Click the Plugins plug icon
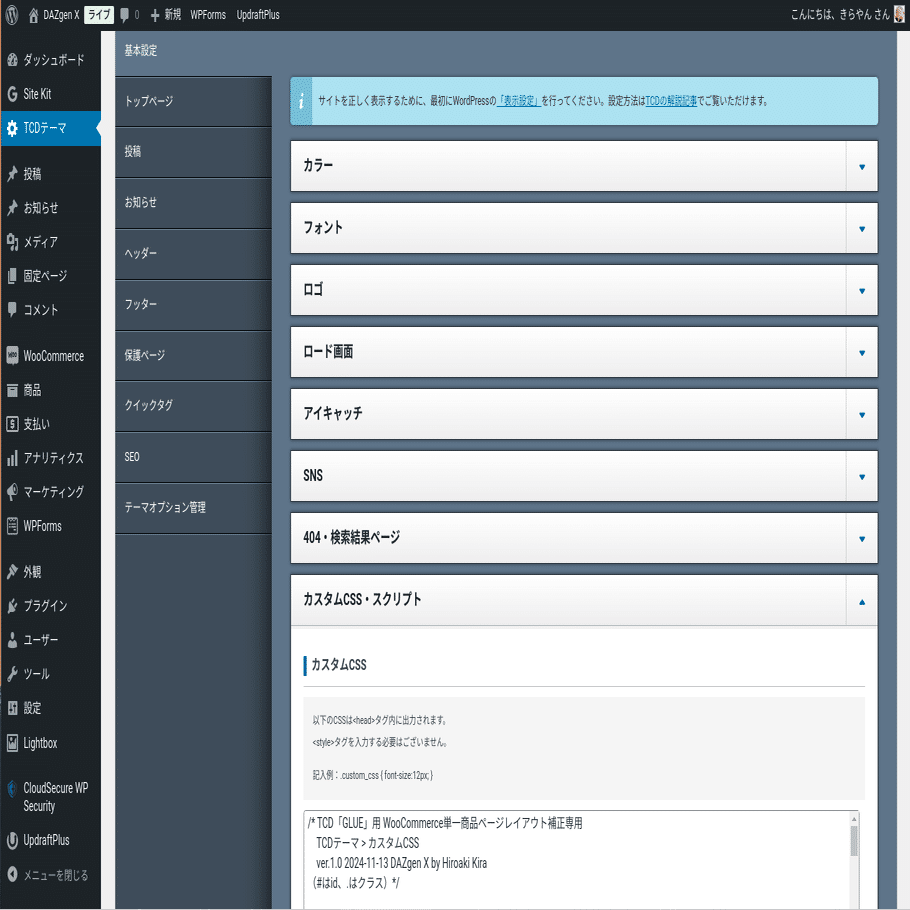 click(12, 605)
